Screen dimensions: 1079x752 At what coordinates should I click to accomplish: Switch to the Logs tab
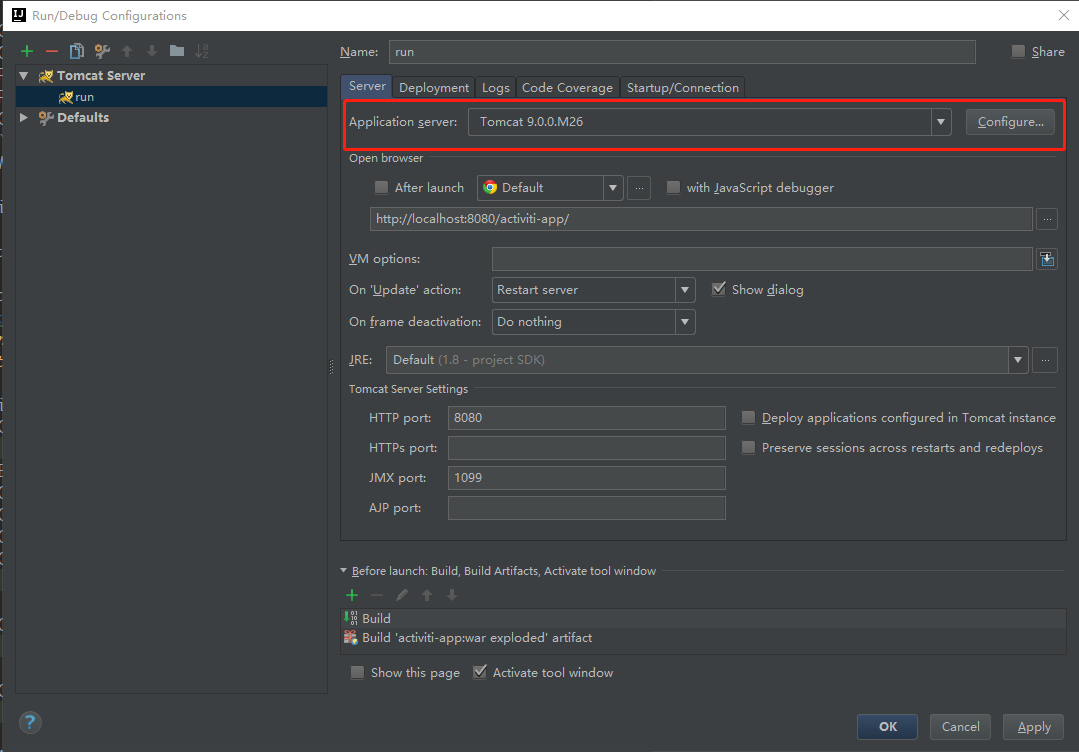click(x=495, y=87)
